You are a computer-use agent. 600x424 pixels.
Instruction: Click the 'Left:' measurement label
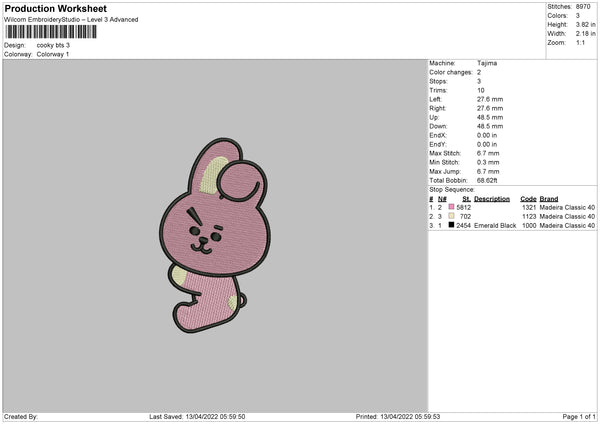(x=435, y=99)
